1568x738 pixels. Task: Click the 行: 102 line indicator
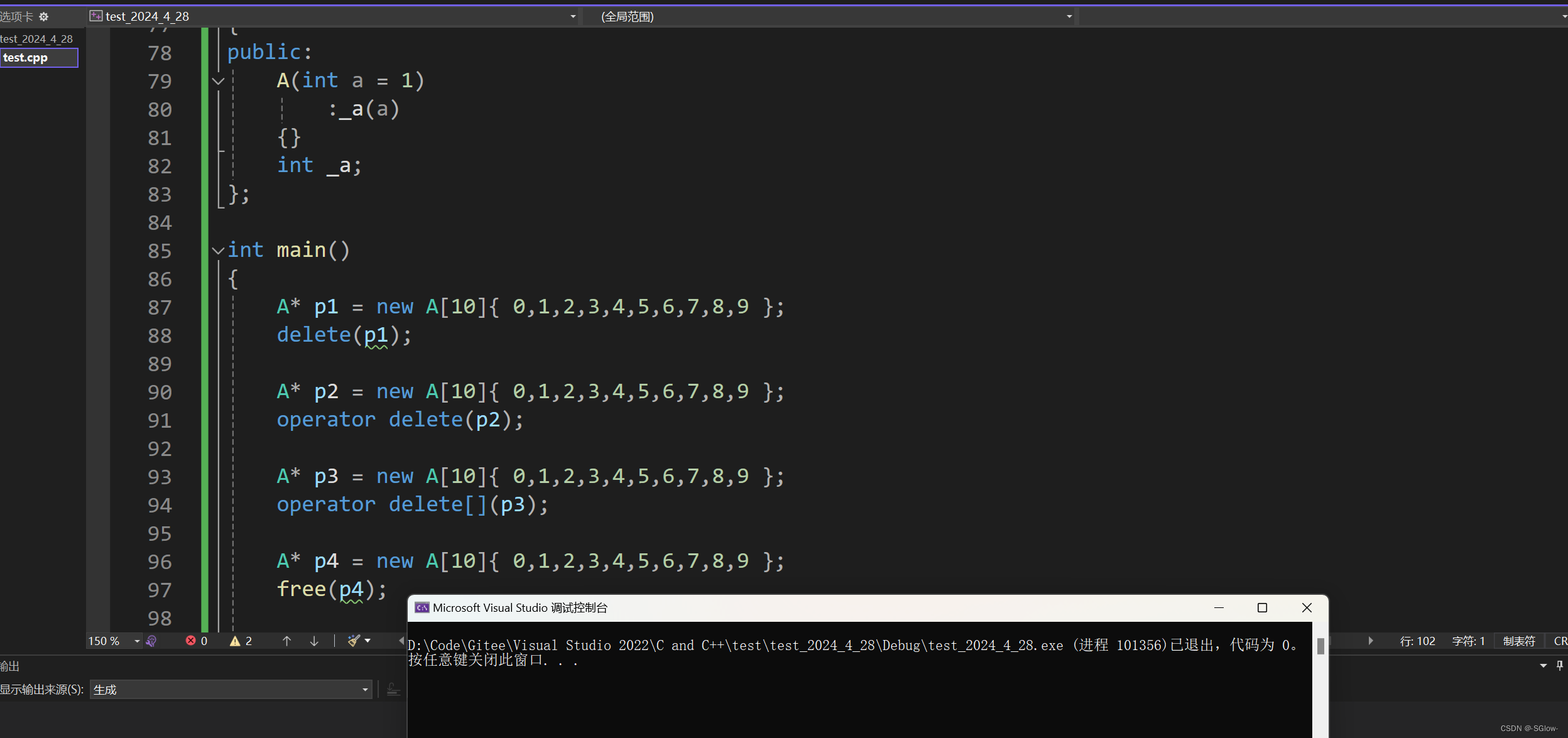(x=1417, y=641)
